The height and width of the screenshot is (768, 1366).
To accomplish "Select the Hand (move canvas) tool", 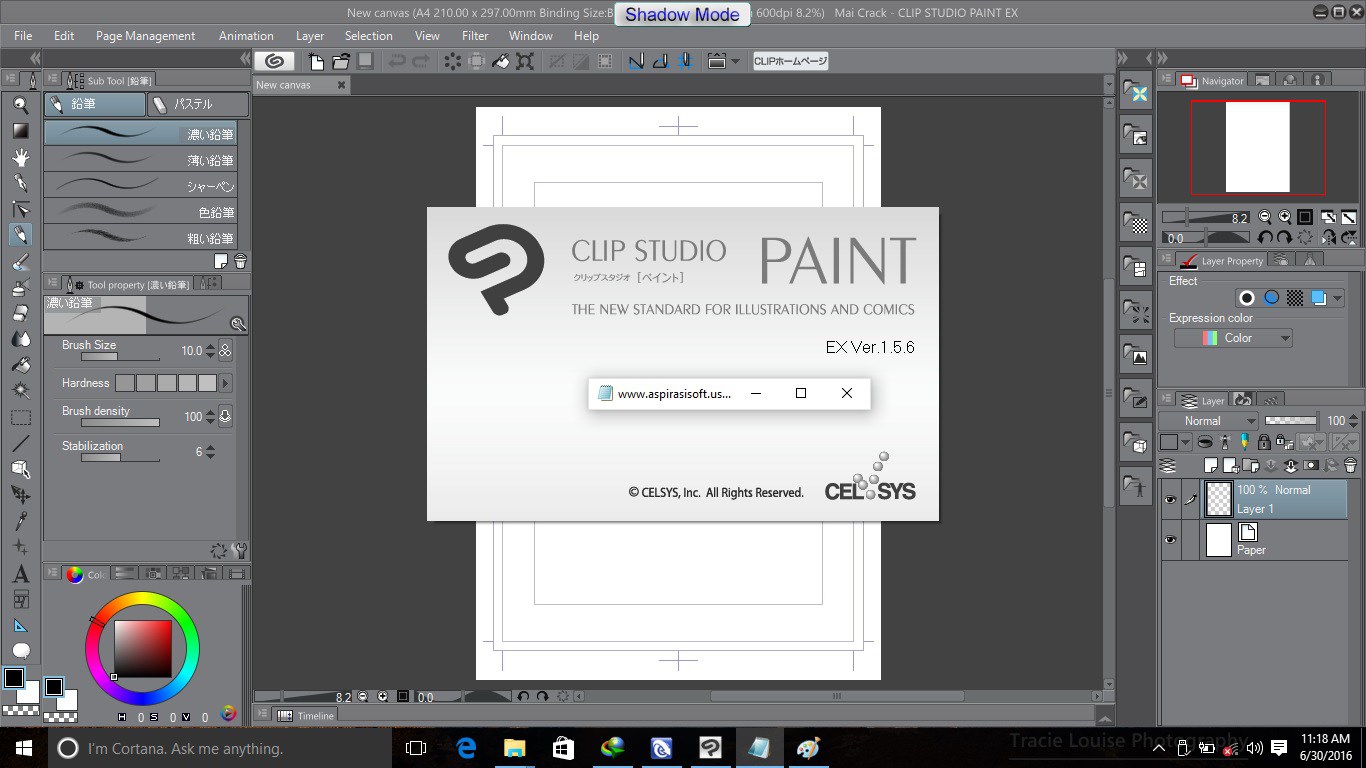I will click(20, 156).
